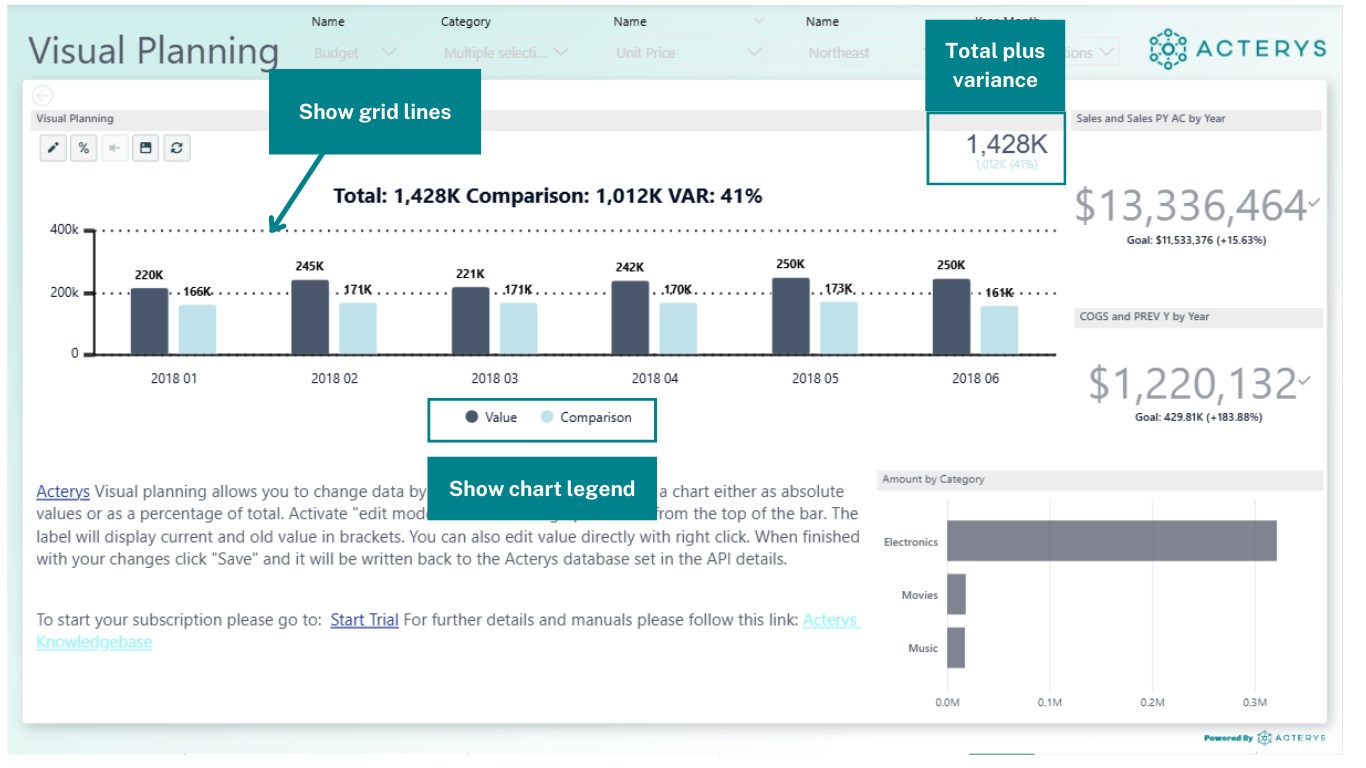Click the dark 2018 02 Value bar

(x=310, y=317)
